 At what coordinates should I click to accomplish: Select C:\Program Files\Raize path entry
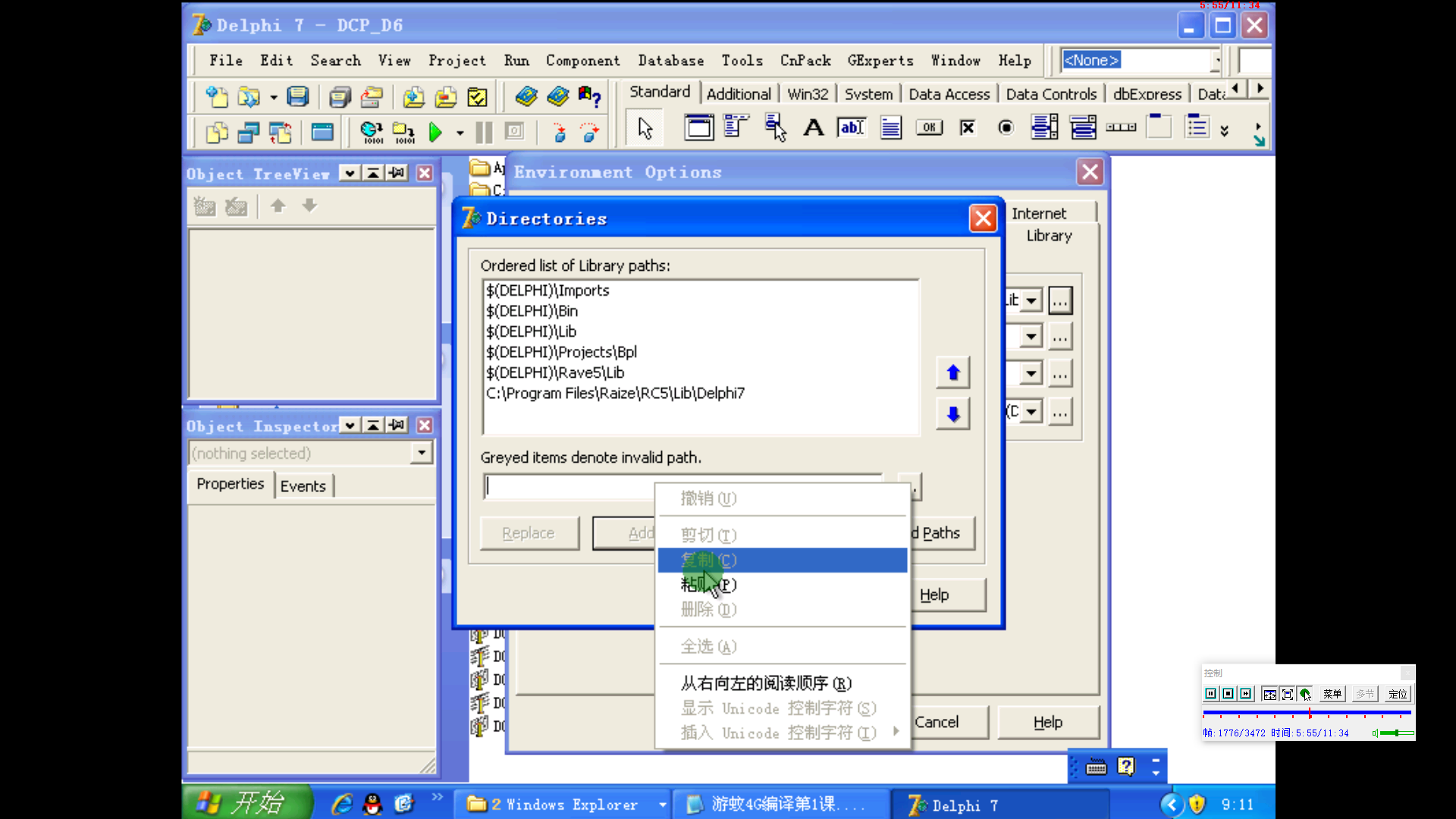701,393
